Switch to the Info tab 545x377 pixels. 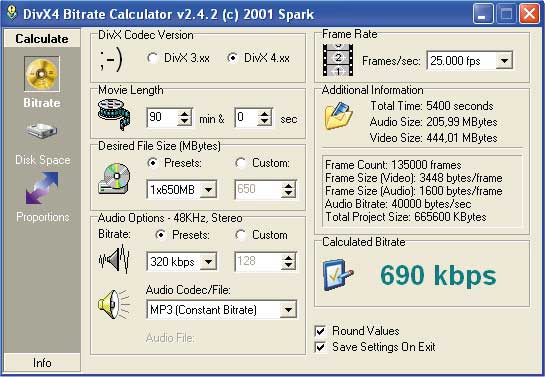42,363
